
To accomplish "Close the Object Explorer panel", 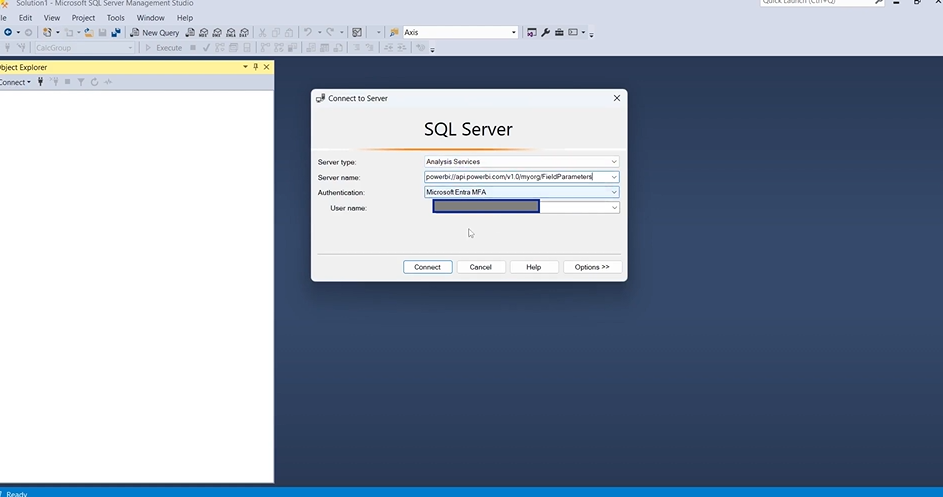I will point(266,67).
